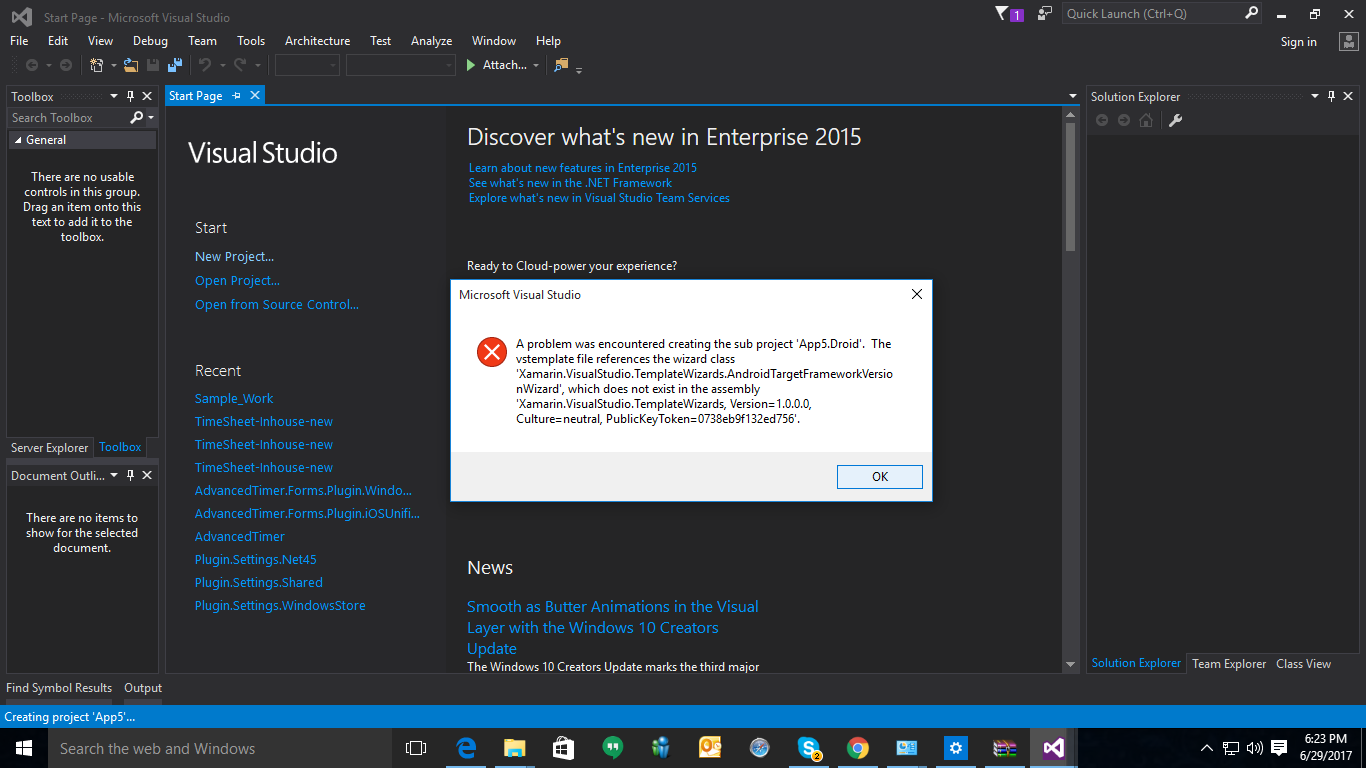
Task: Click the New Project... link
Action: coord(234,257)
